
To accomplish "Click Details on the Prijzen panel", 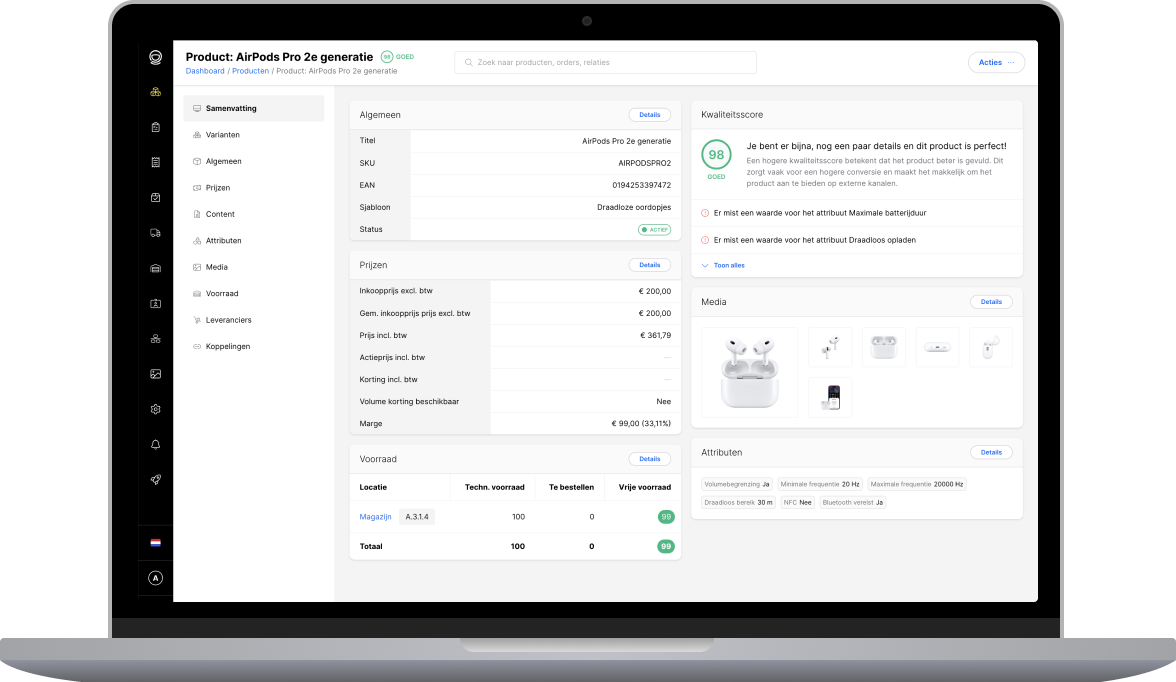I will pyautogui.click(x=649, y=264).
